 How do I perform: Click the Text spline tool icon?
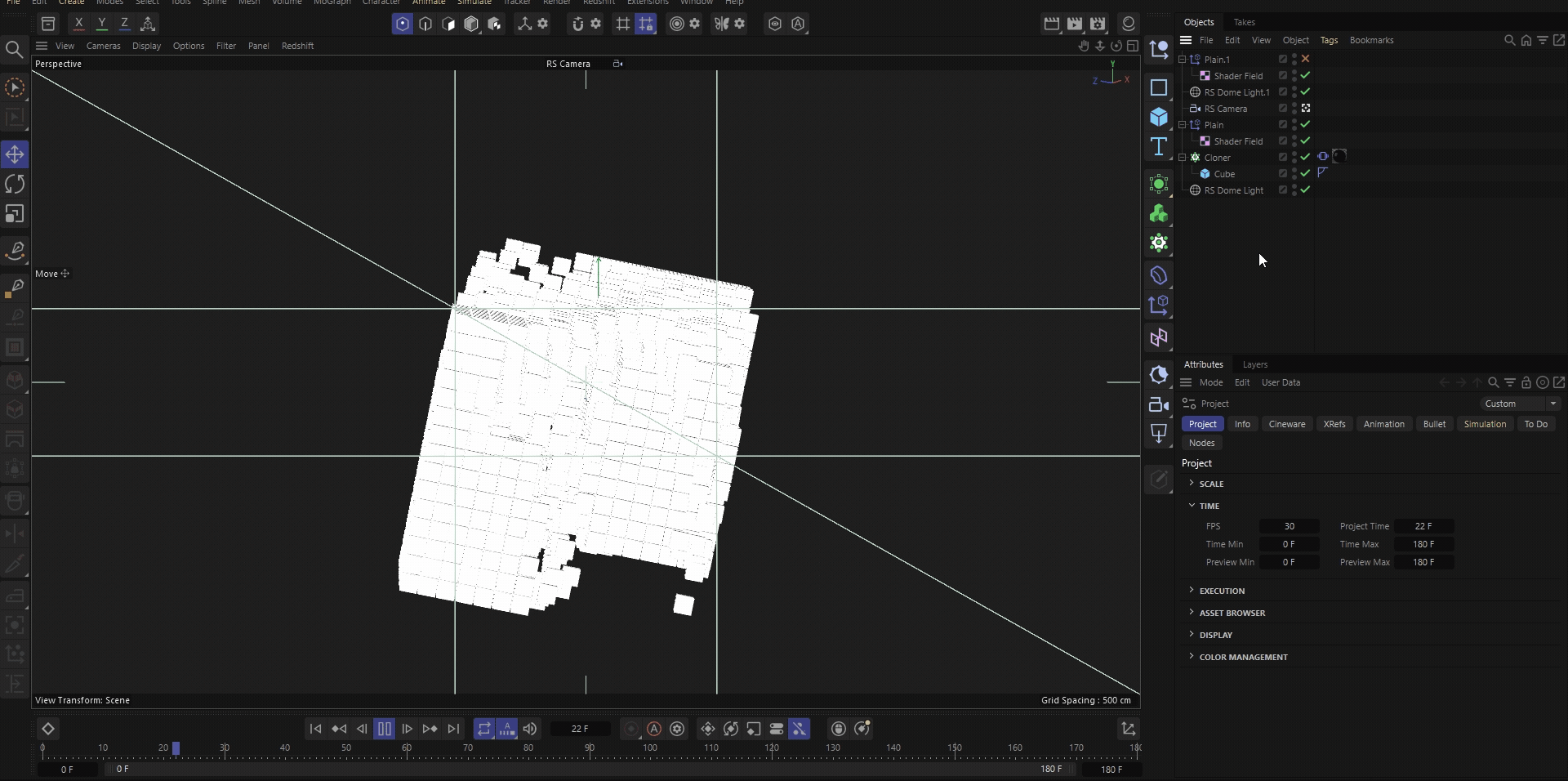tap(1158, 147)
